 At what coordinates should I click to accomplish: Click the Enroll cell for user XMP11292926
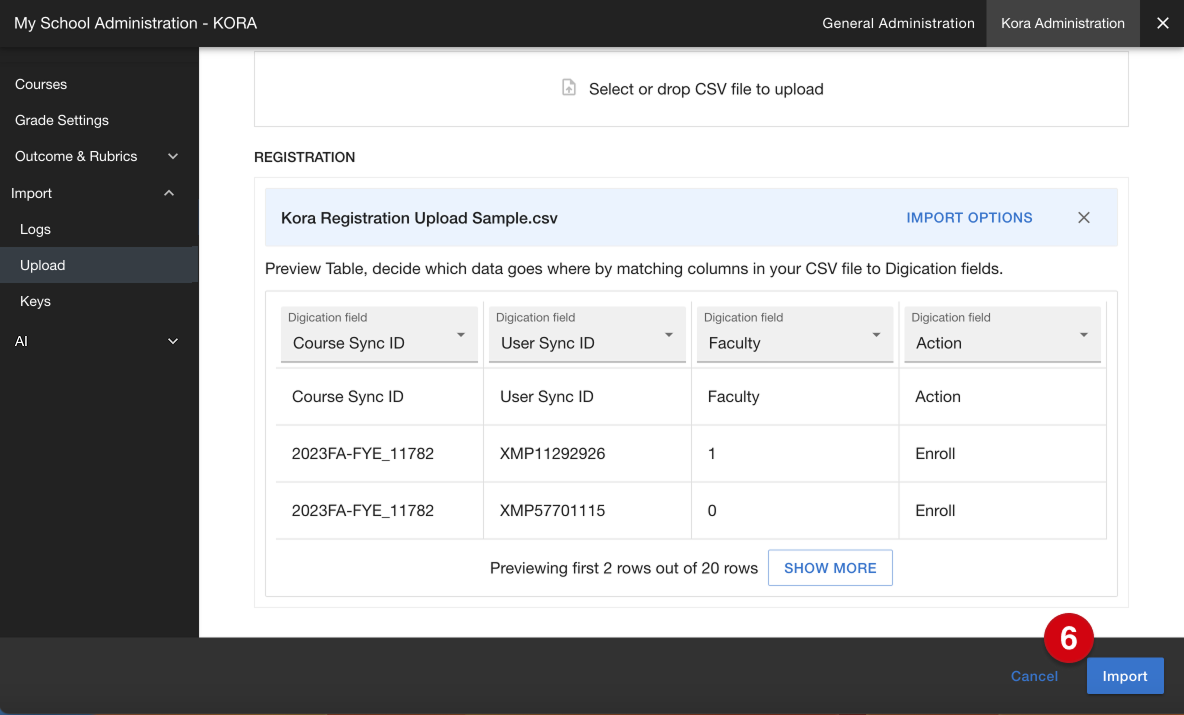pos(1003,454)
